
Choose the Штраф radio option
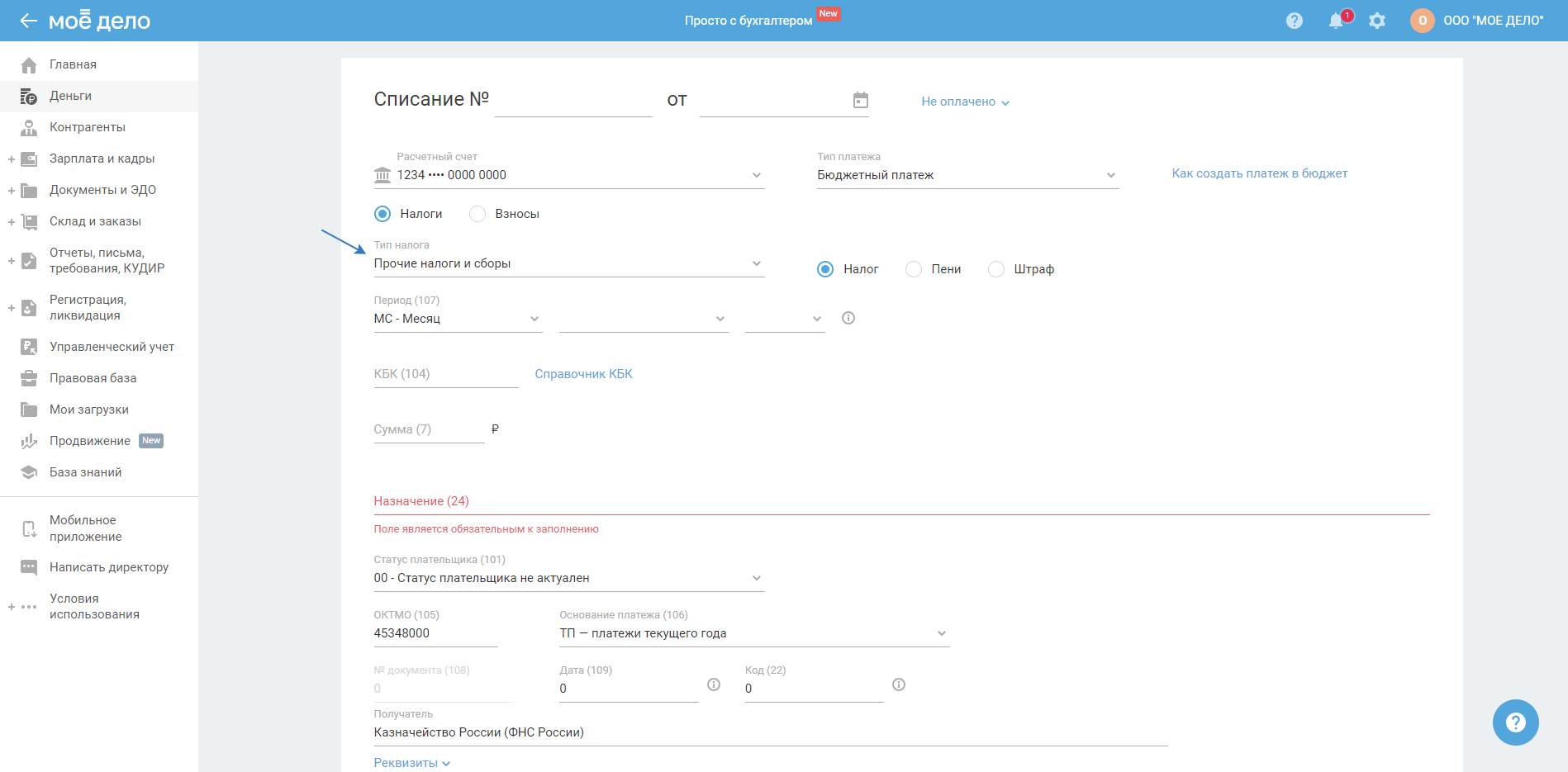pos(996,269)
